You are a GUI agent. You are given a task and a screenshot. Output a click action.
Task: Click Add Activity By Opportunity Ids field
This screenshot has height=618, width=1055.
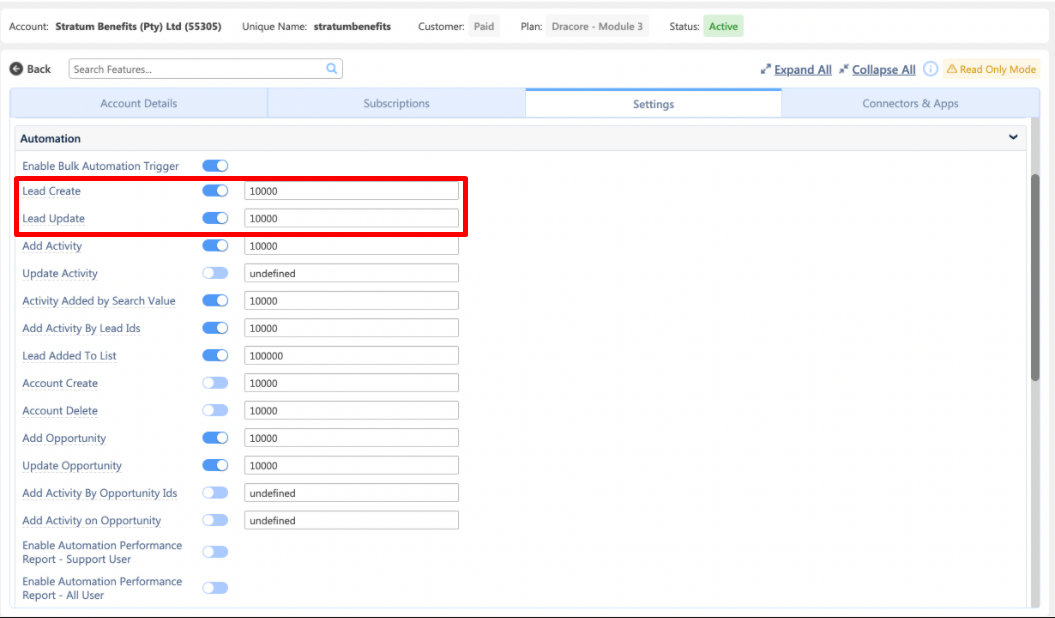pyautogui.click(x=351, y=493)
